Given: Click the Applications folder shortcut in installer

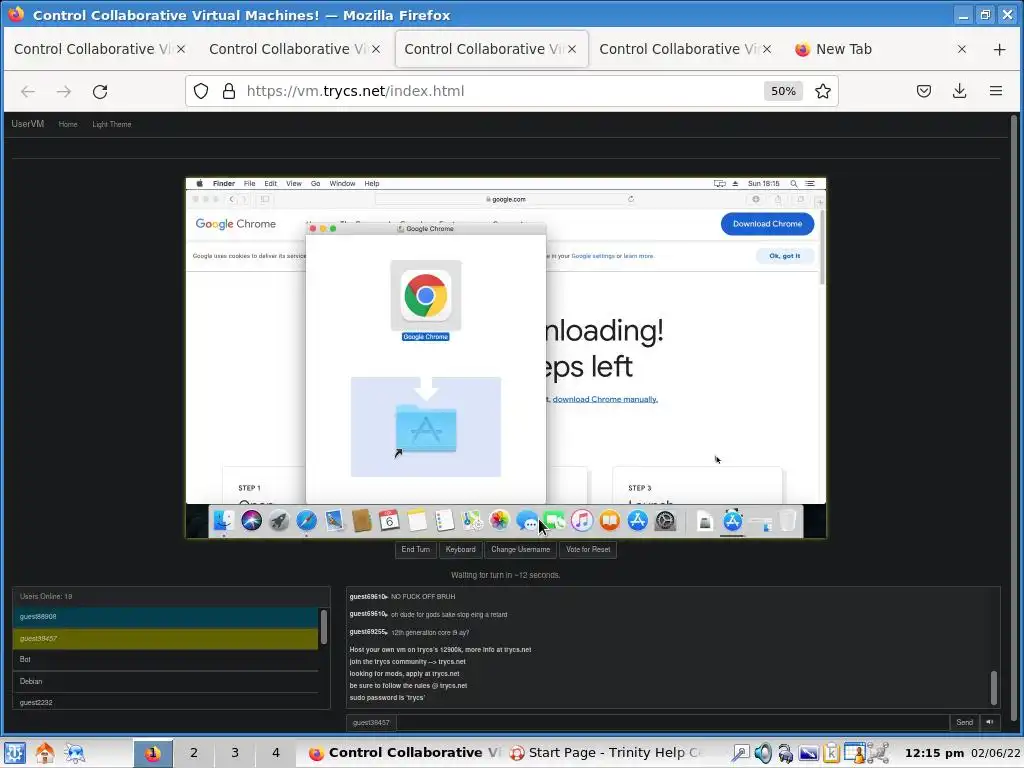Looking at the screenshot, I should pyautogui.click(x=426, y=428).
